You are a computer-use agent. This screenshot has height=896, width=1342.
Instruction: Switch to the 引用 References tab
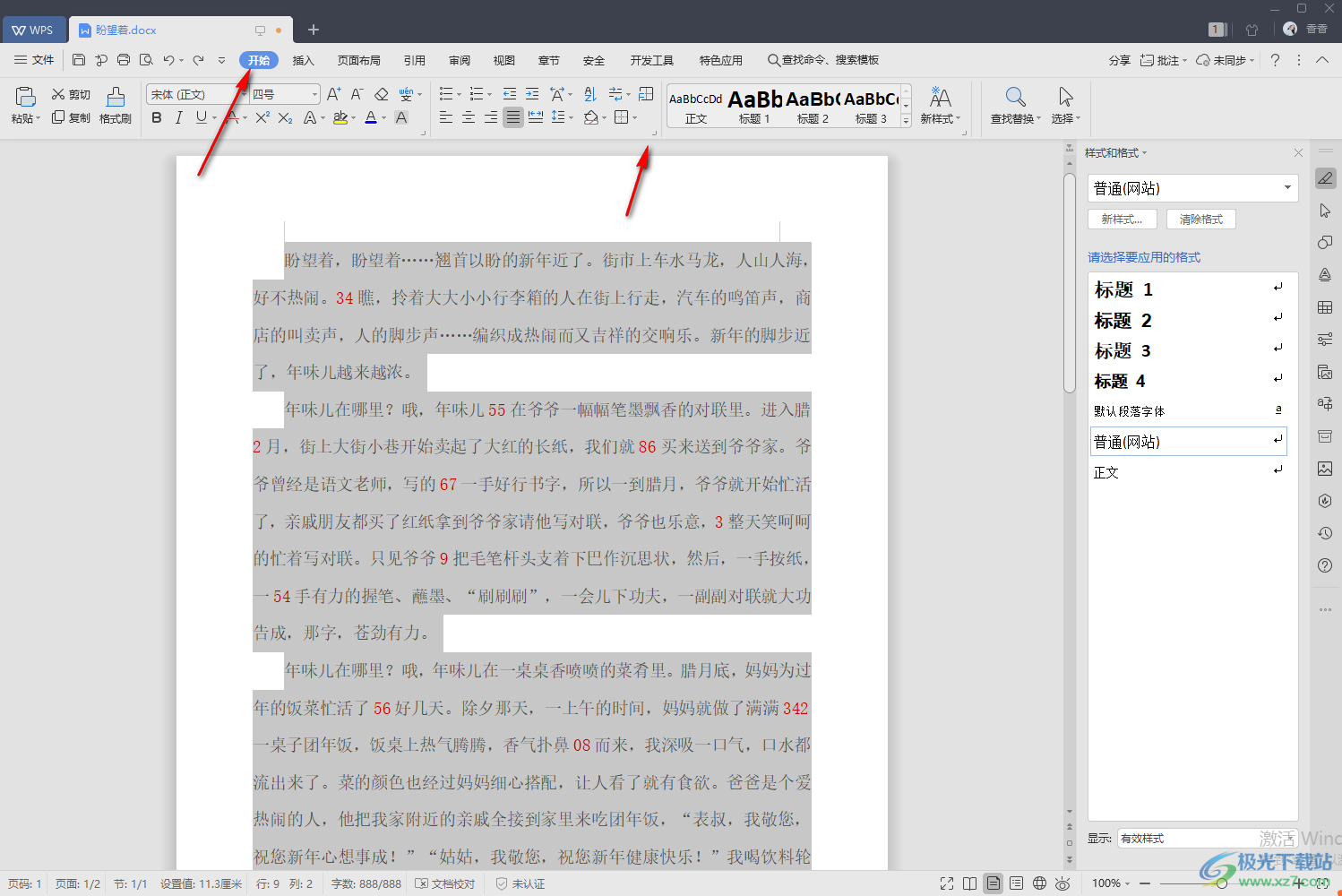(415, 60)
